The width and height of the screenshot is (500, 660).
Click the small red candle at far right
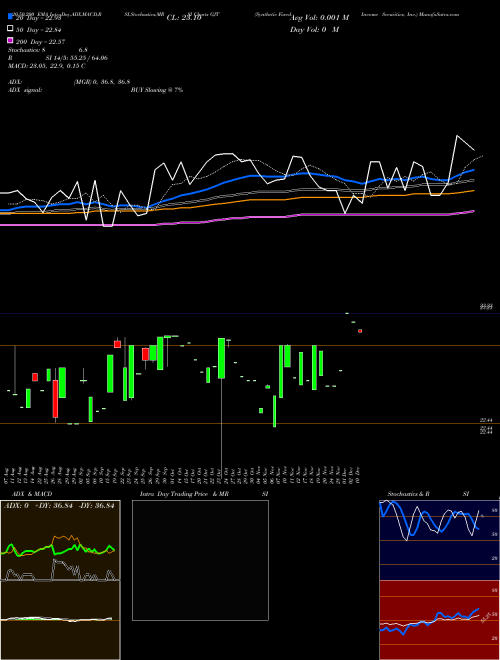[360, 331]
